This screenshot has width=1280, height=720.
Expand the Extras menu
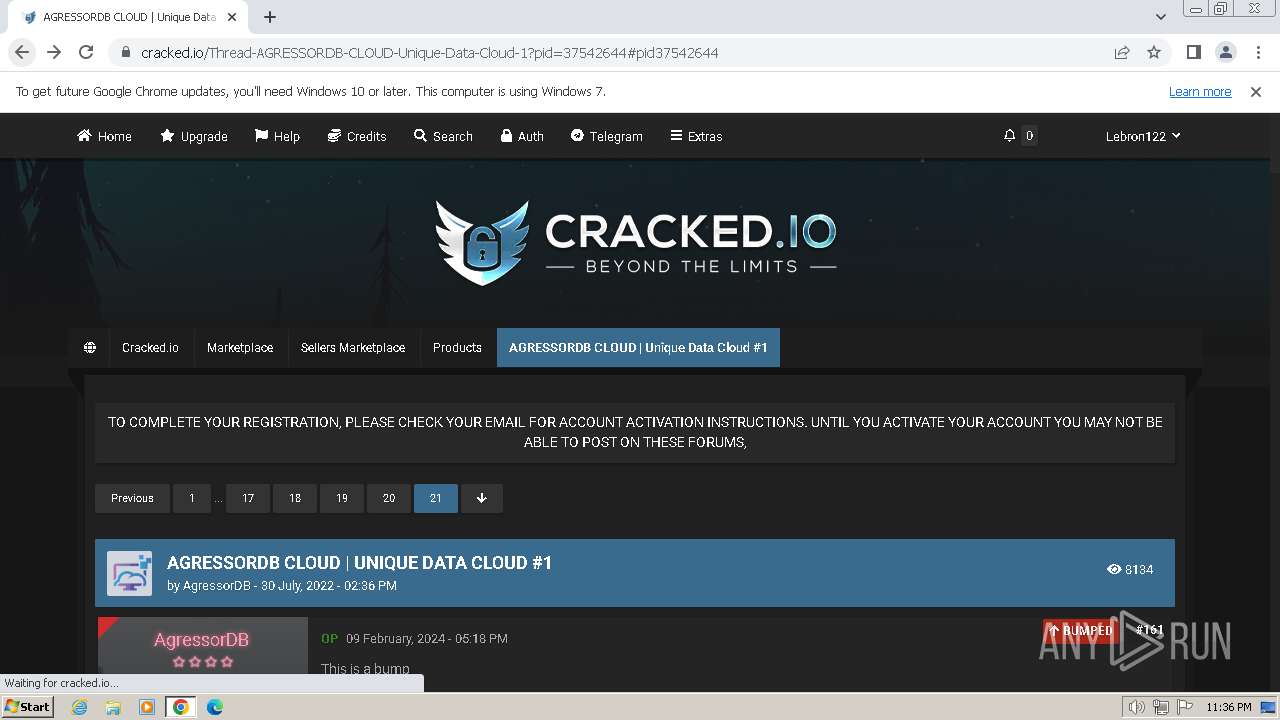[x=696, y=136]
